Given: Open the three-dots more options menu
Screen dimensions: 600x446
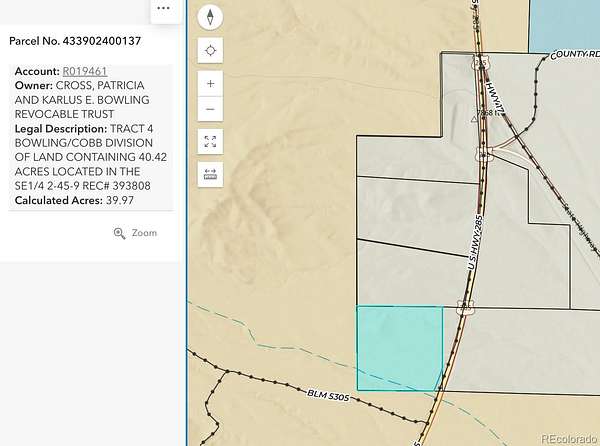Looking at the screenshot, I should (x=163, y=8).
